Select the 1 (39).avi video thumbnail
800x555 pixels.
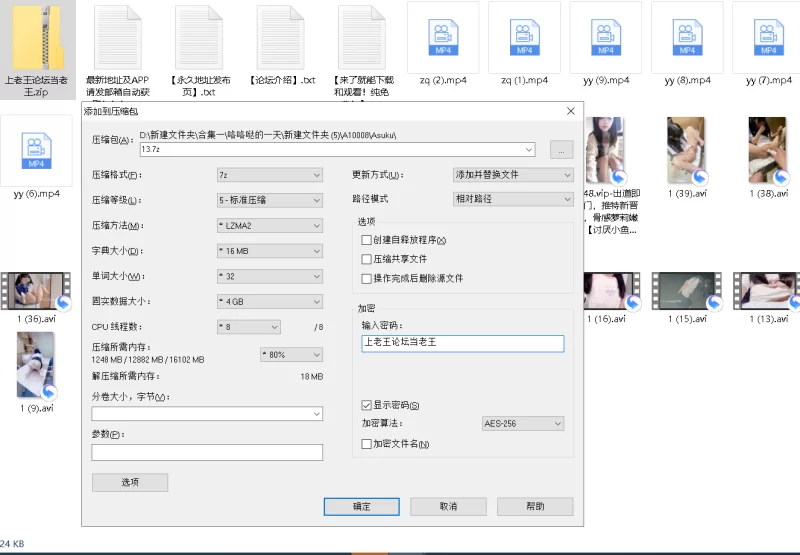coord(687,150)
